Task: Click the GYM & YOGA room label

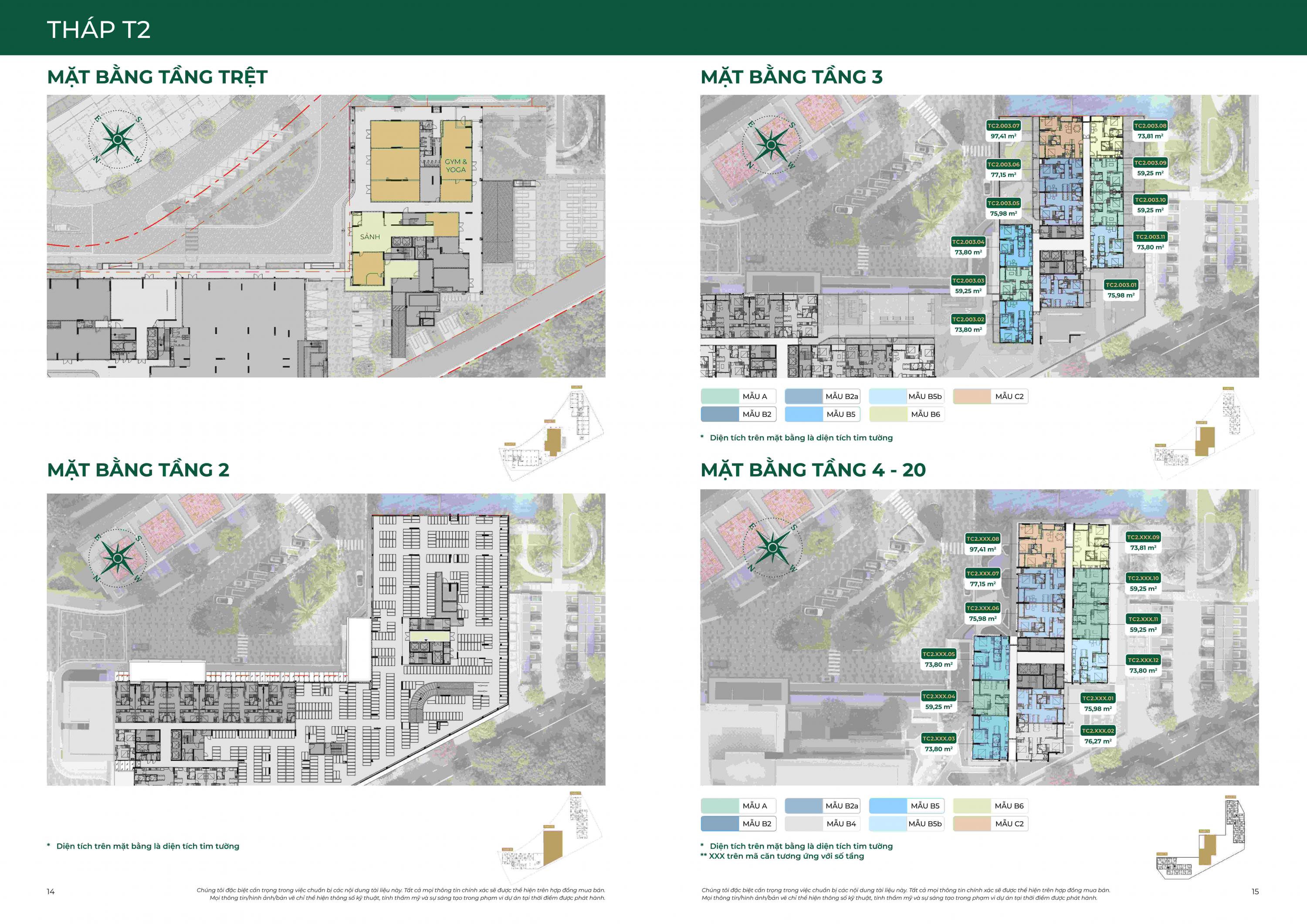Action: pos(455,166)
